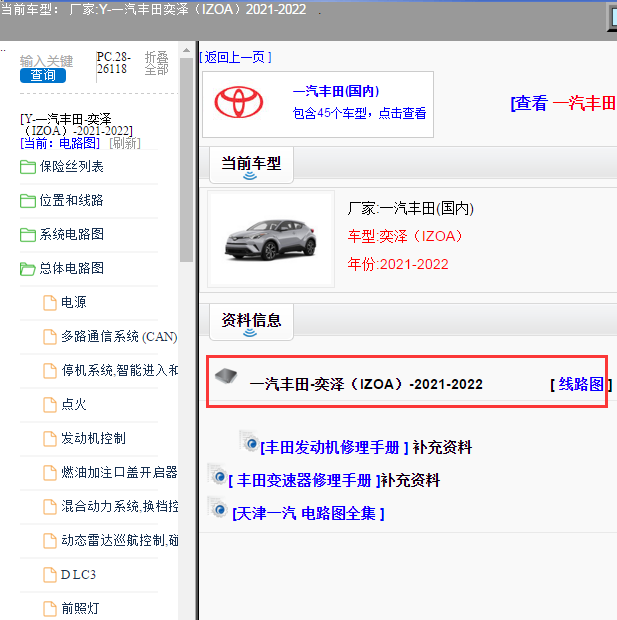Click the DLC3 document icon
The image size is (617, 620).
pos(50,575)
